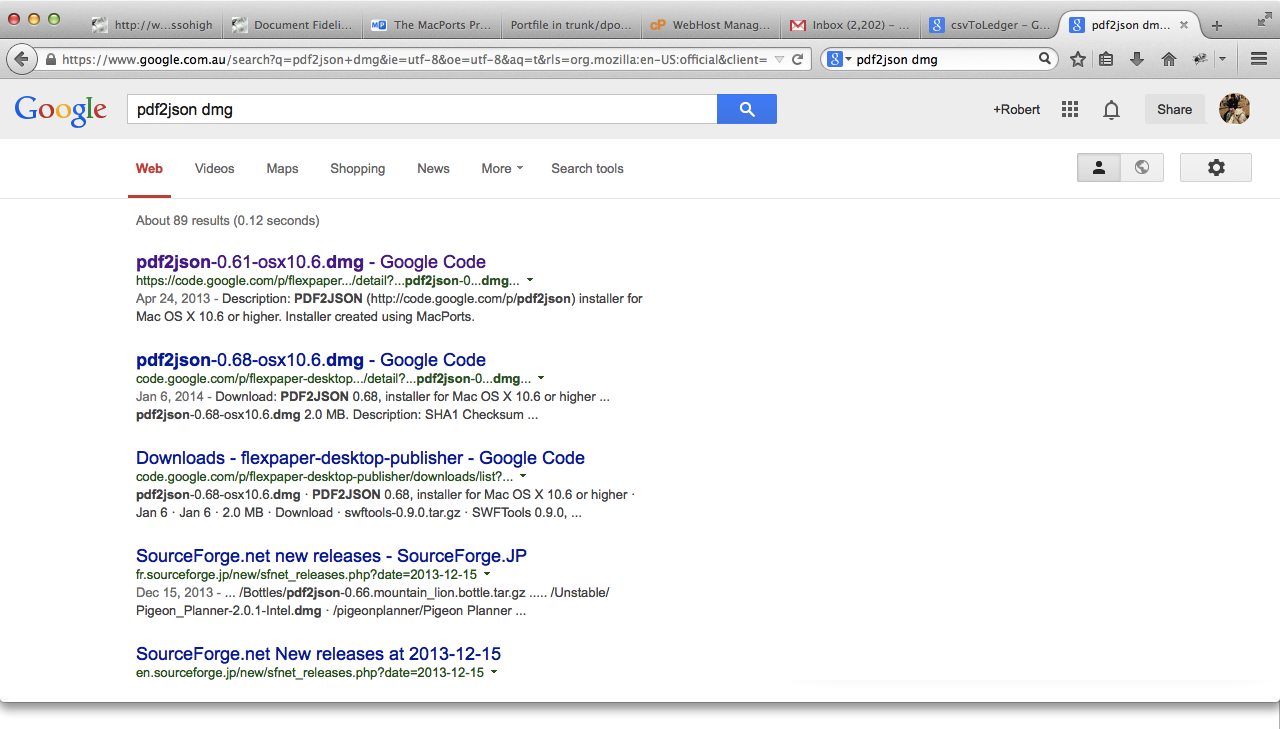Select the News search category
This screenshot has width=1280, height=729.
(433, 168)
